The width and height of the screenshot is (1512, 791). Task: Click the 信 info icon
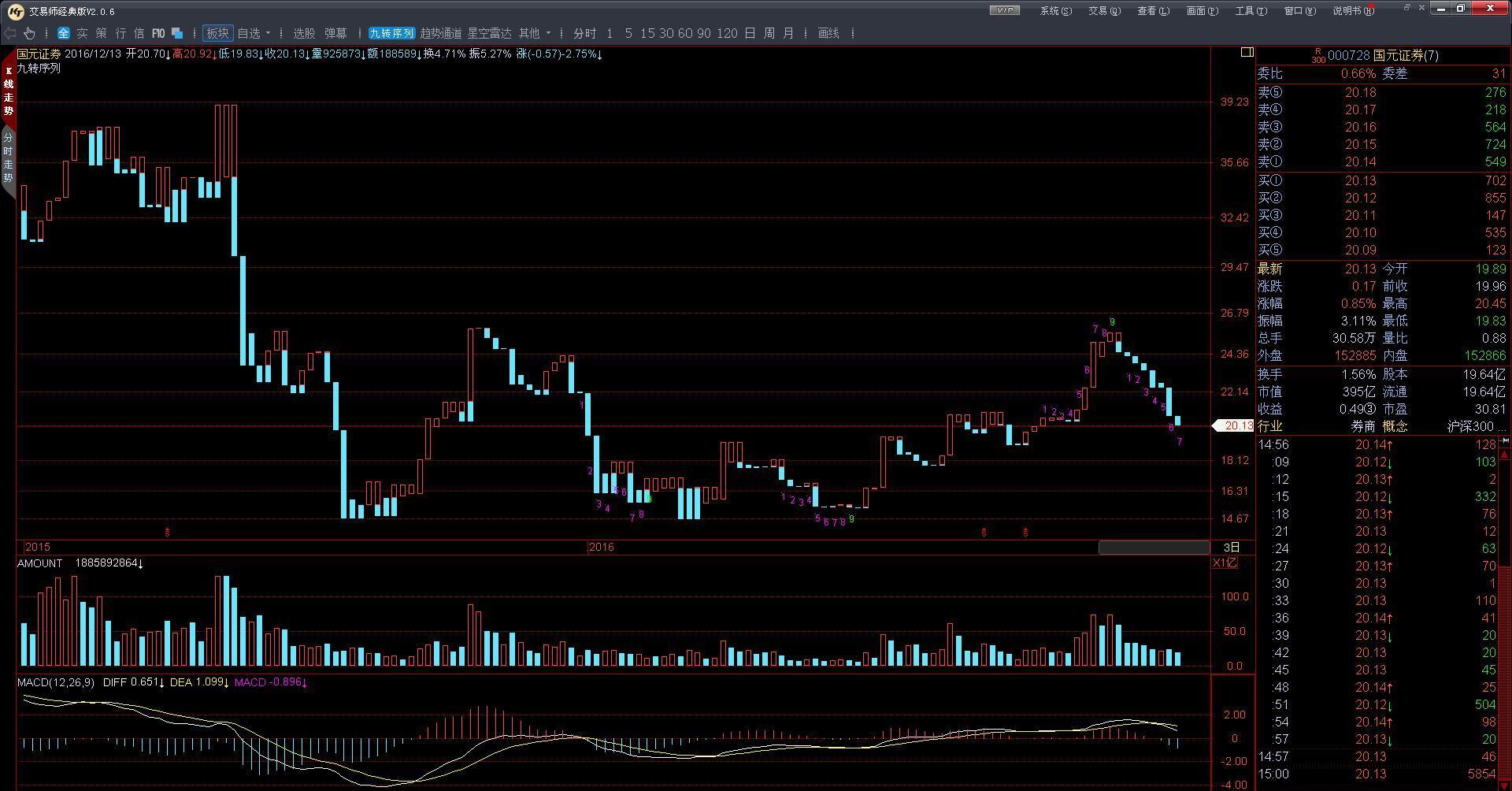pyautogui.click(x=139, y=33)
